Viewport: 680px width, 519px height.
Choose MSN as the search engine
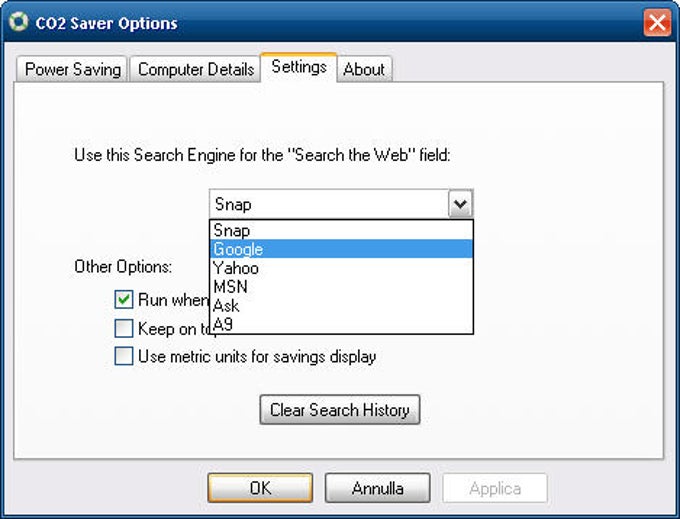coord(341,287)
